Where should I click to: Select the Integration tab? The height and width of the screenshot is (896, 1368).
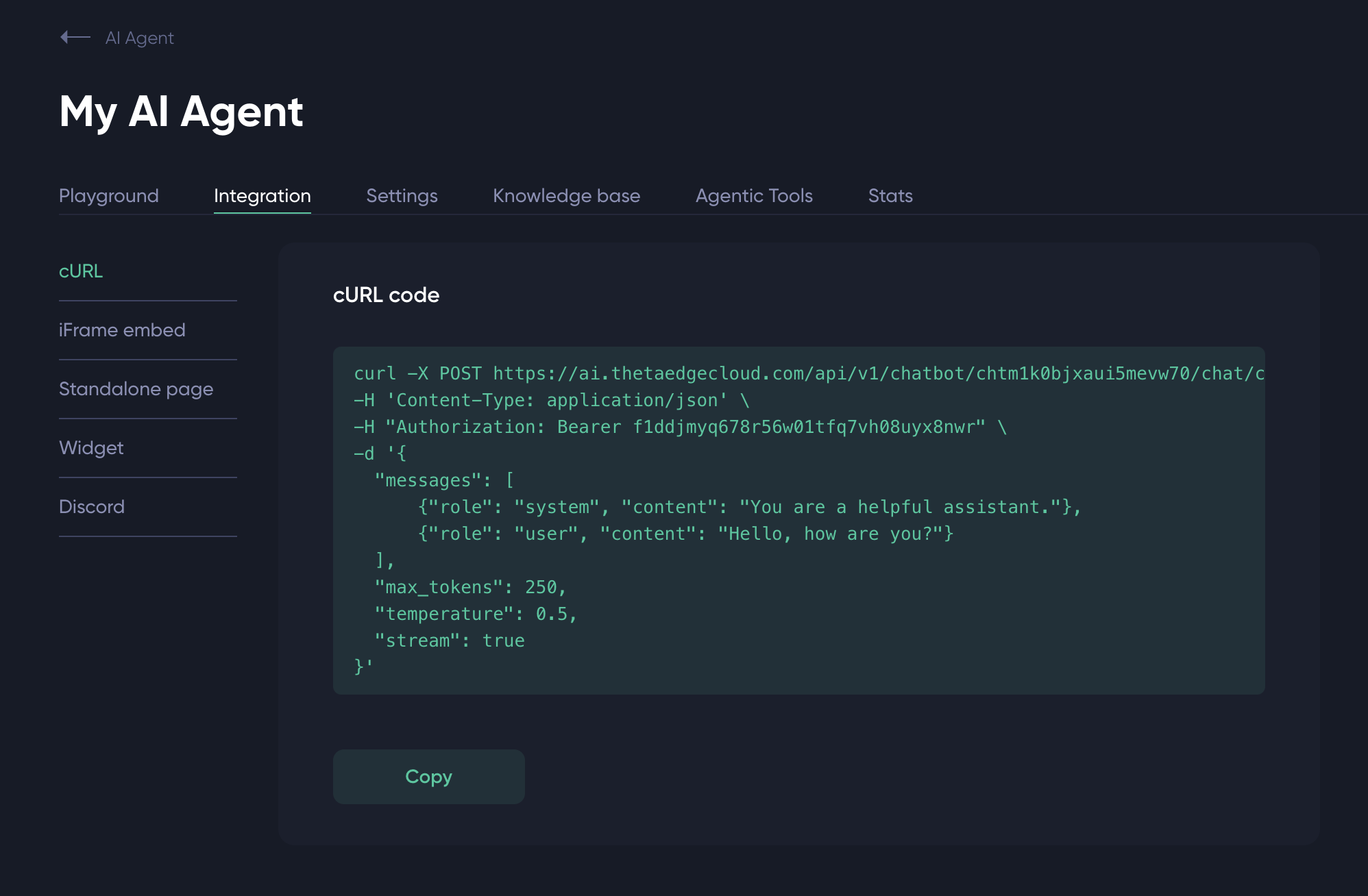click(x=262, y=196)
